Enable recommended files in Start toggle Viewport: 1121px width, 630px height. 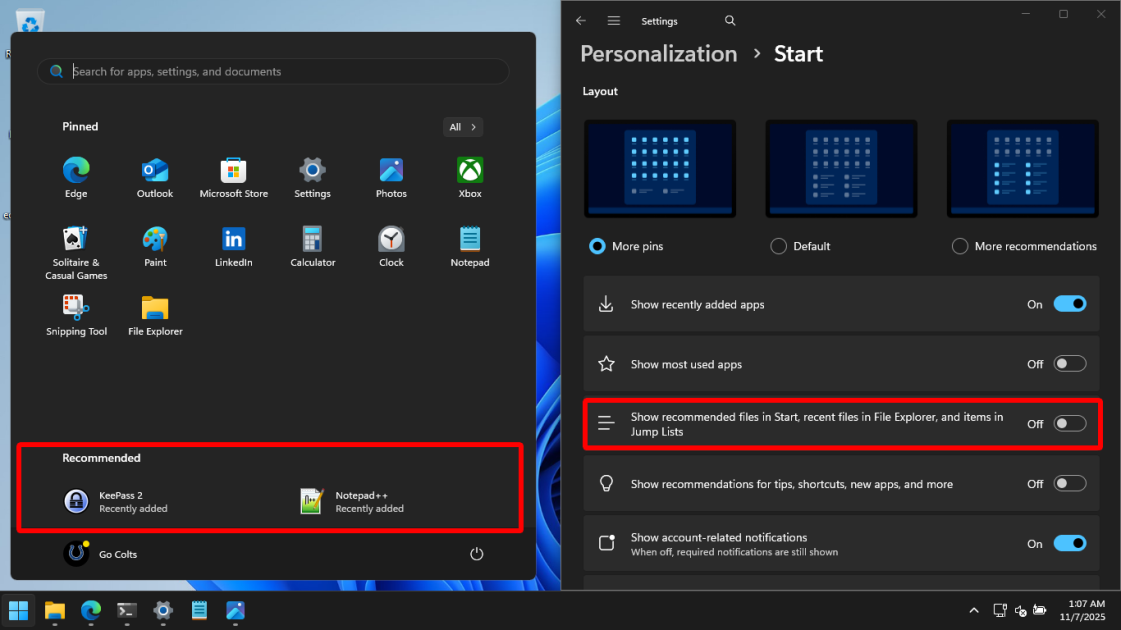pos(1070,423)
